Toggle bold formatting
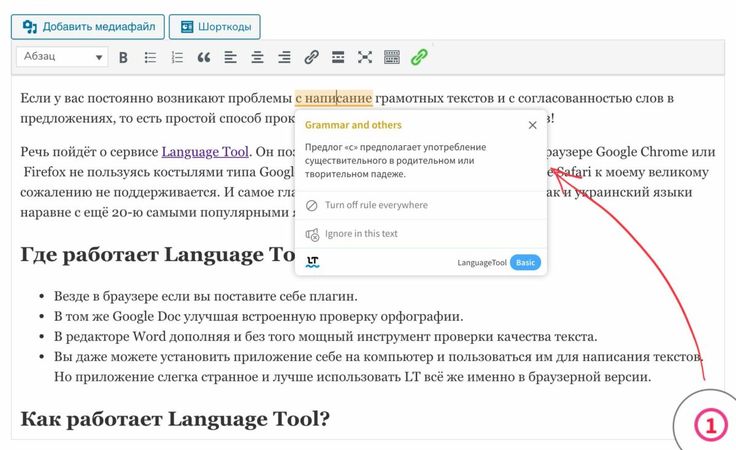Image resolution: width=736 pixels, height=450 pixels. pos(123,57)
